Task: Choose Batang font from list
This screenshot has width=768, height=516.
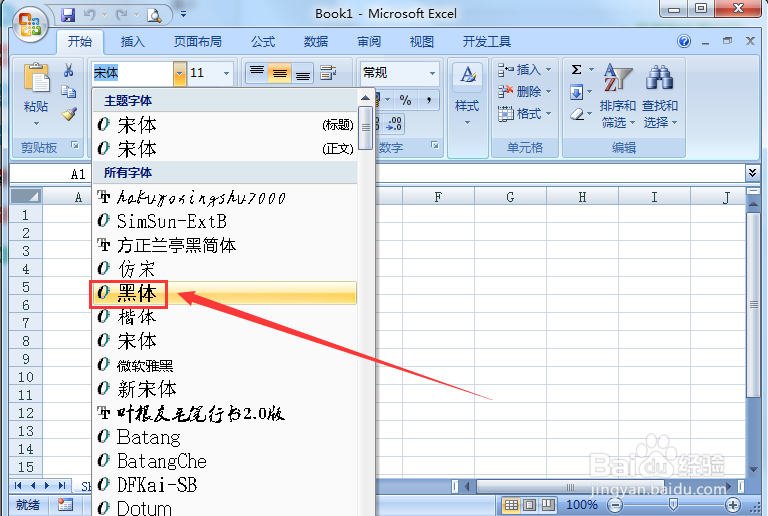Action: point(225,437)
